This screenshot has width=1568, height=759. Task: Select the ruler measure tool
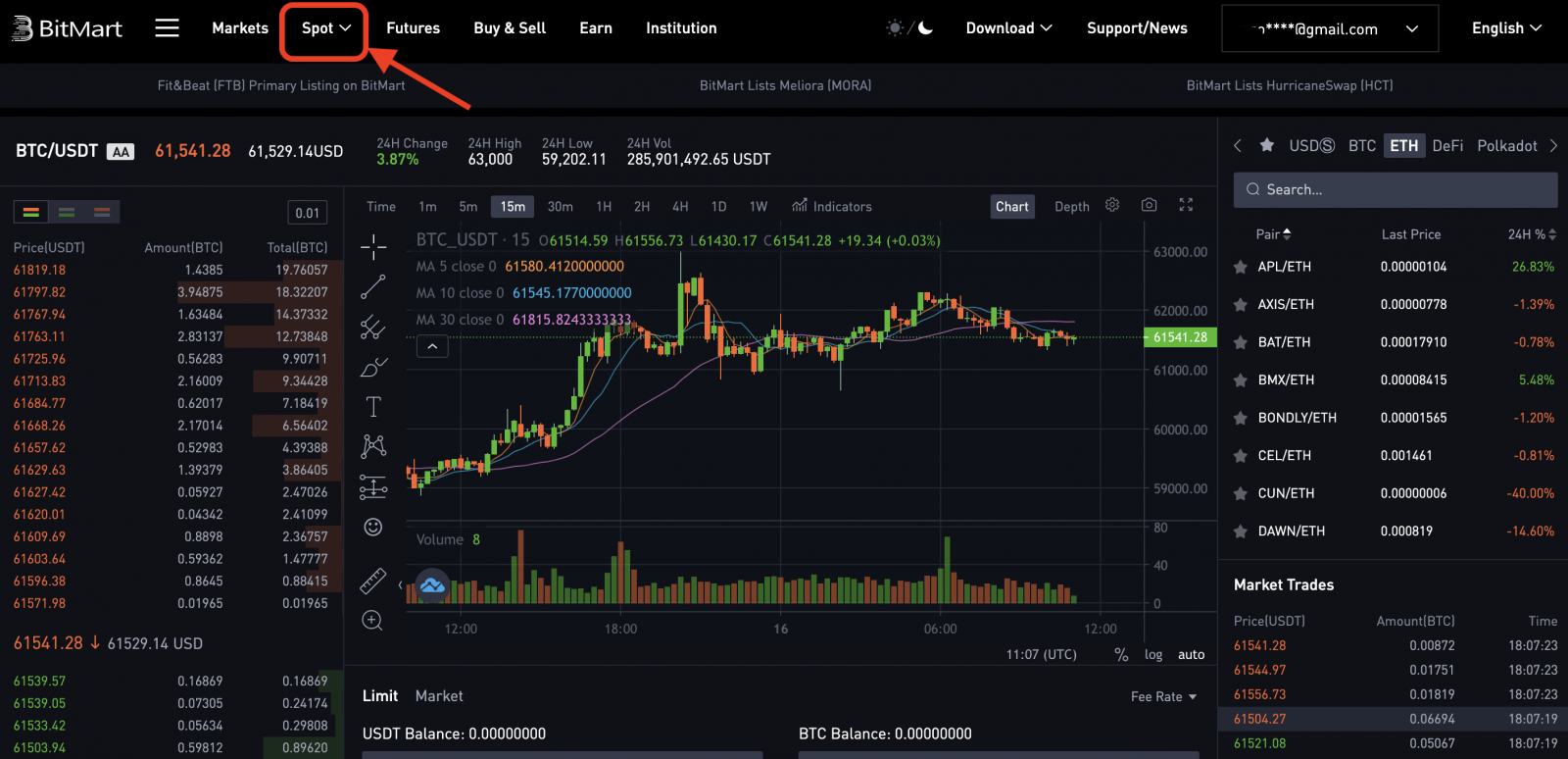tap(373, 581)
